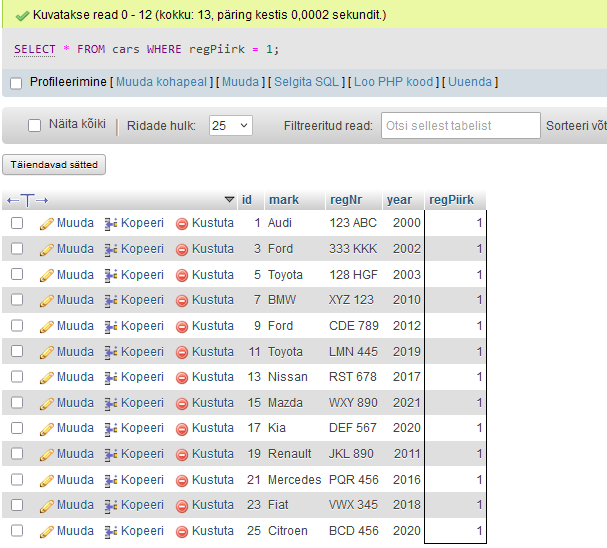This screenshot has height=548, width=607.
Task: Enable the Profileerimine checkbox
Action: tap(16, 82)
